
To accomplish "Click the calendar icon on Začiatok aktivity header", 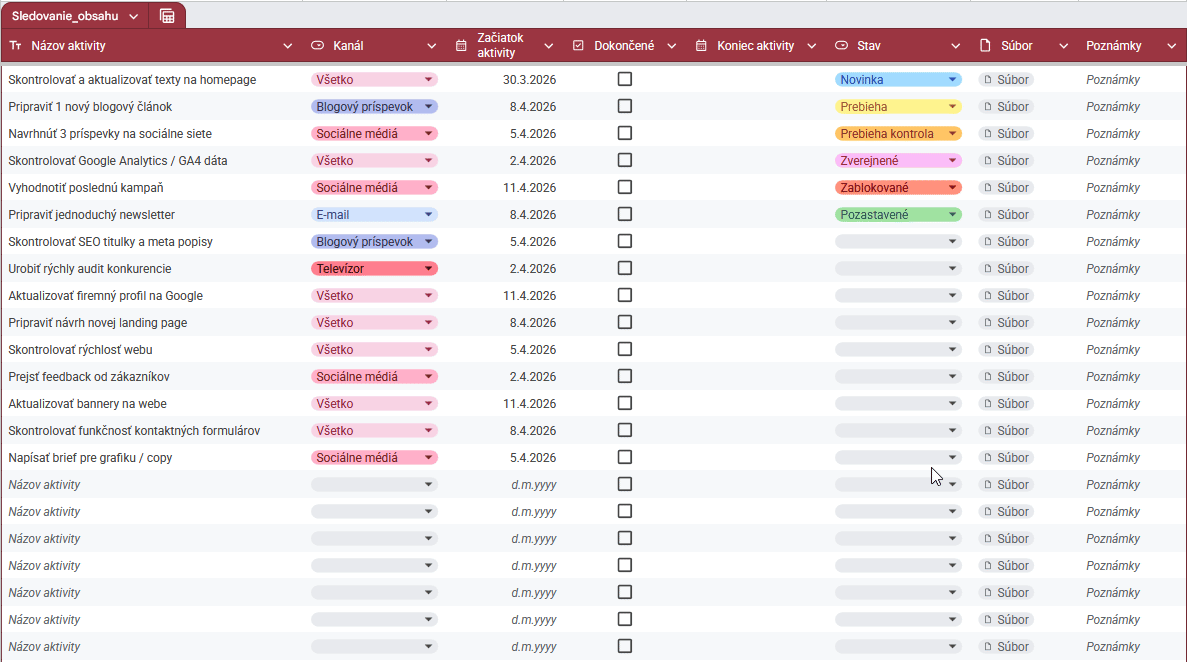I will pyautogui.click(x=459, y=45).
